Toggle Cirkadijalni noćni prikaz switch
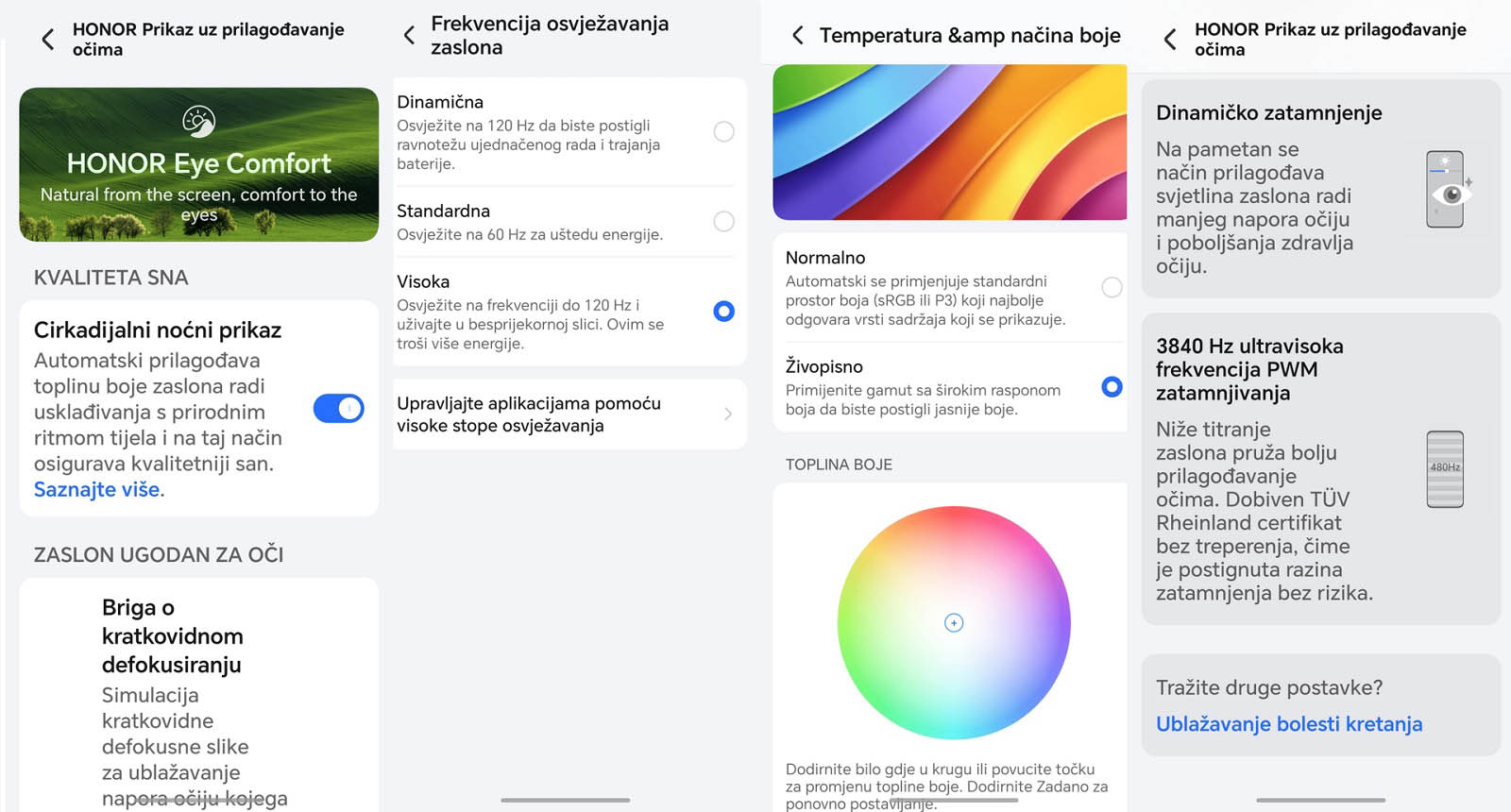This screenshot has height=812, width=1511. coord(338,409)
